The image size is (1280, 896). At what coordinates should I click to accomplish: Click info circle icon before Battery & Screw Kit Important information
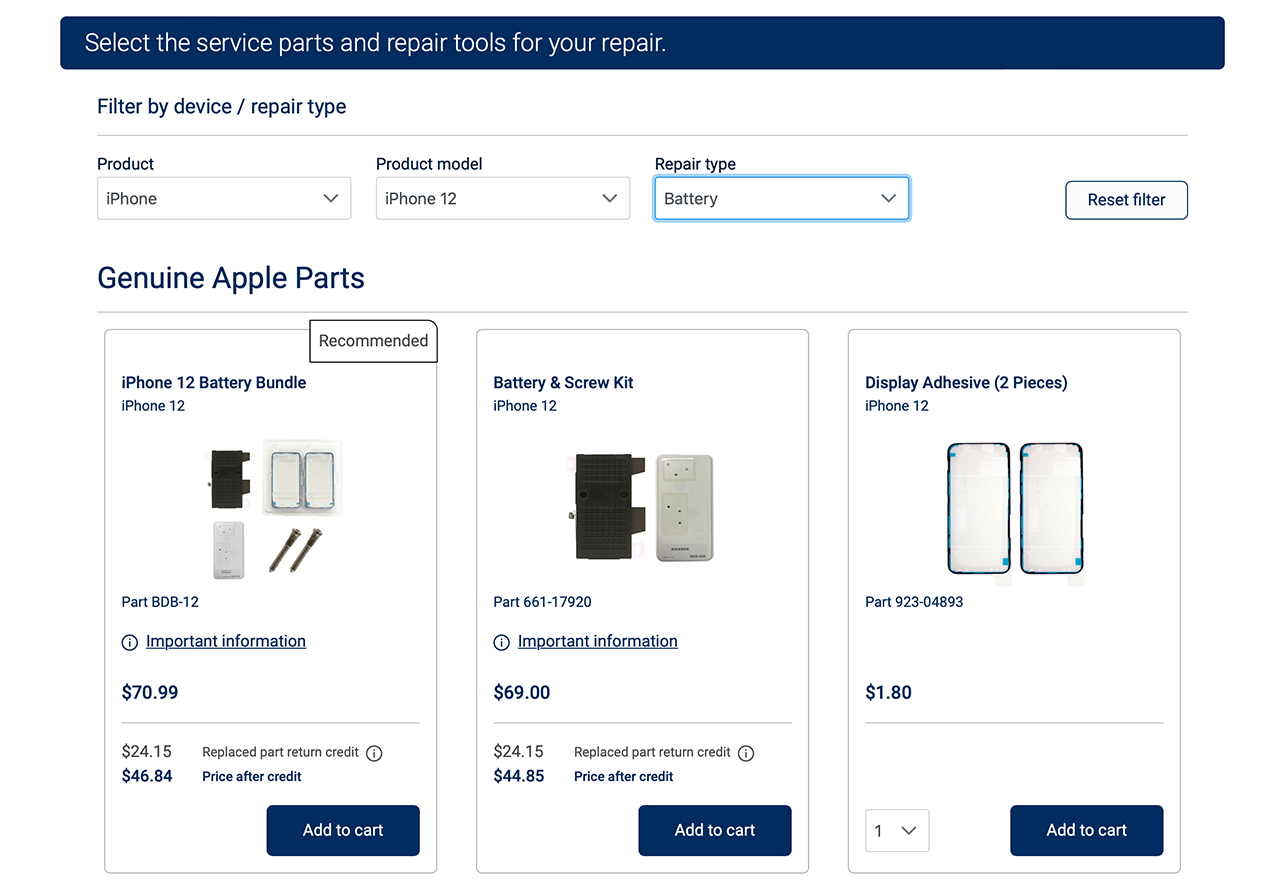pos(502,642)
